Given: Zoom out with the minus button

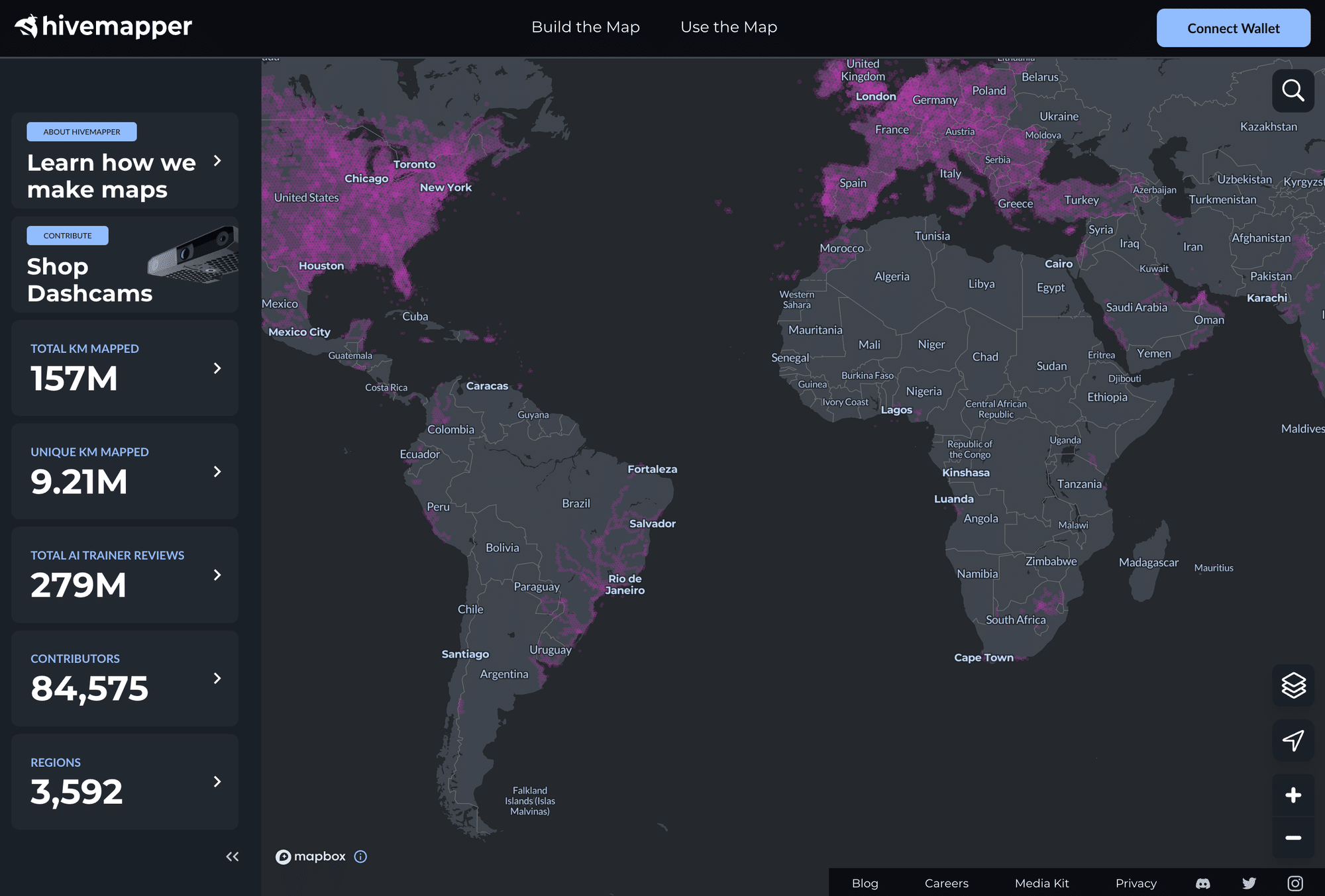Looking at the screenshot, I should pos(1293,838).
